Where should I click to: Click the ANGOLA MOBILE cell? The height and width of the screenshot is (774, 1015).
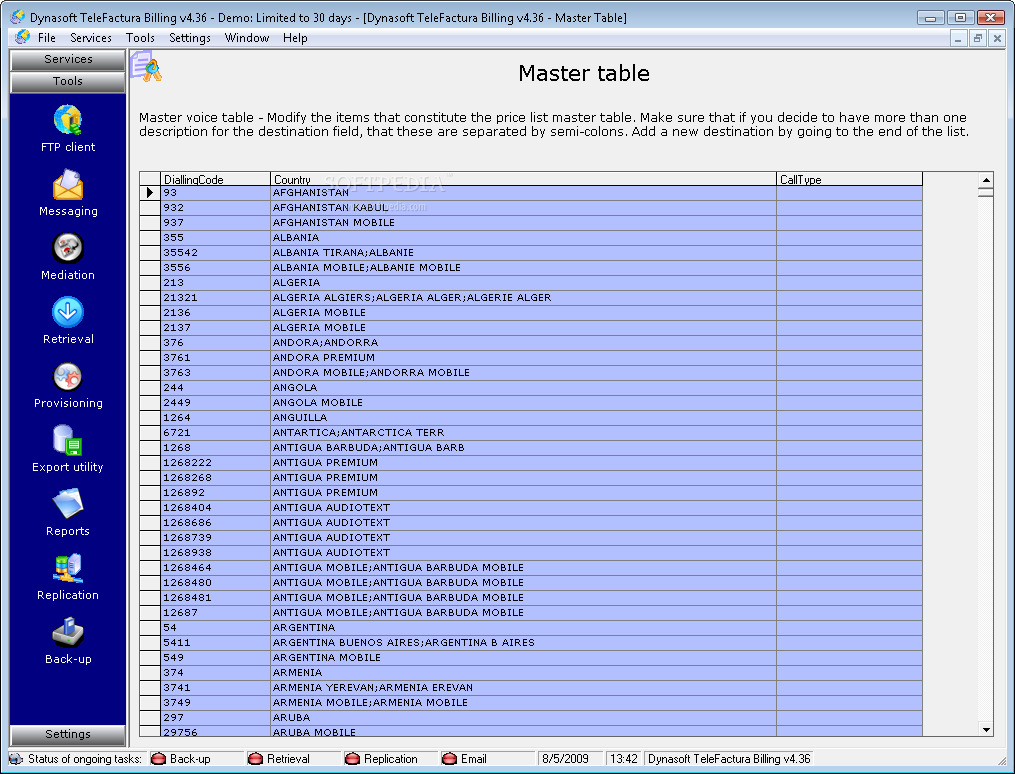tap(523, 403)
